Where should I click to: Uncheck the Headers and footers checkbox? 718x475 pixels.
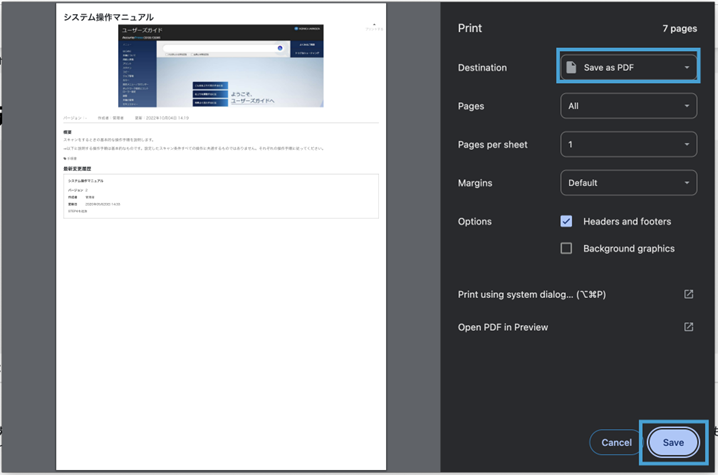point(566,221)
